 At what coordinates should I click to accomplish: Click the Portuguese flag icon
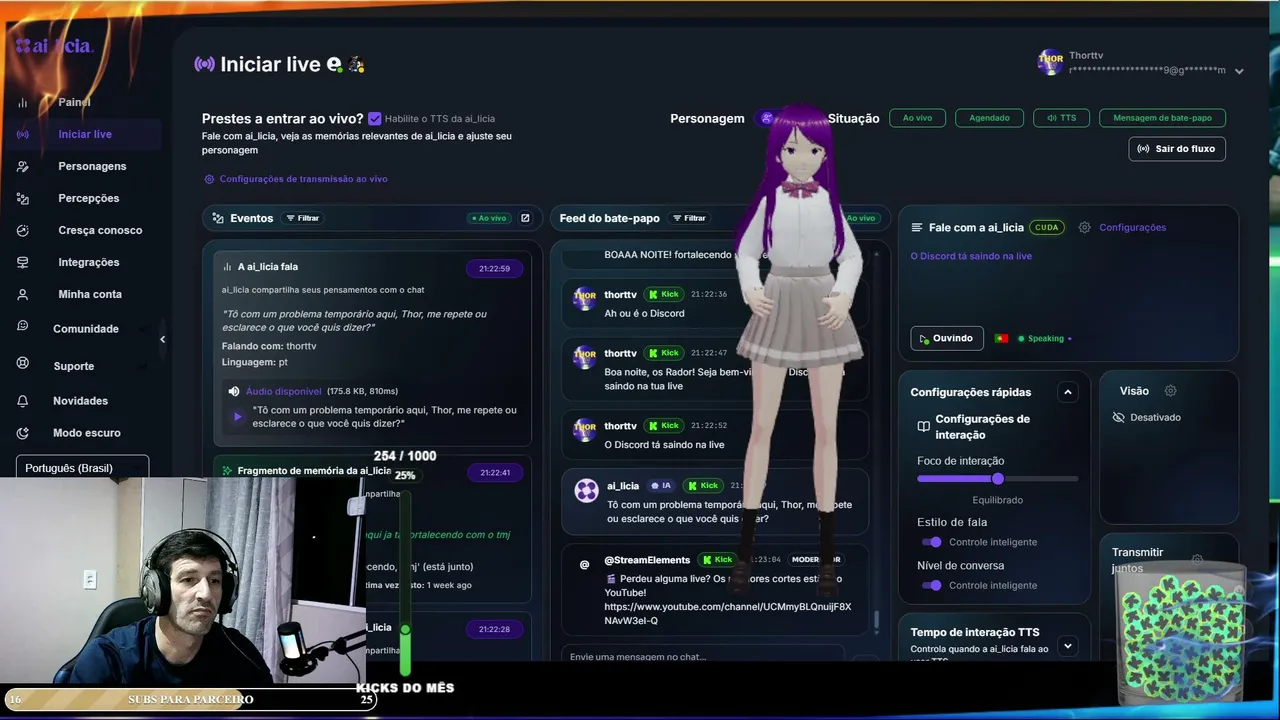pos(1000,339)
